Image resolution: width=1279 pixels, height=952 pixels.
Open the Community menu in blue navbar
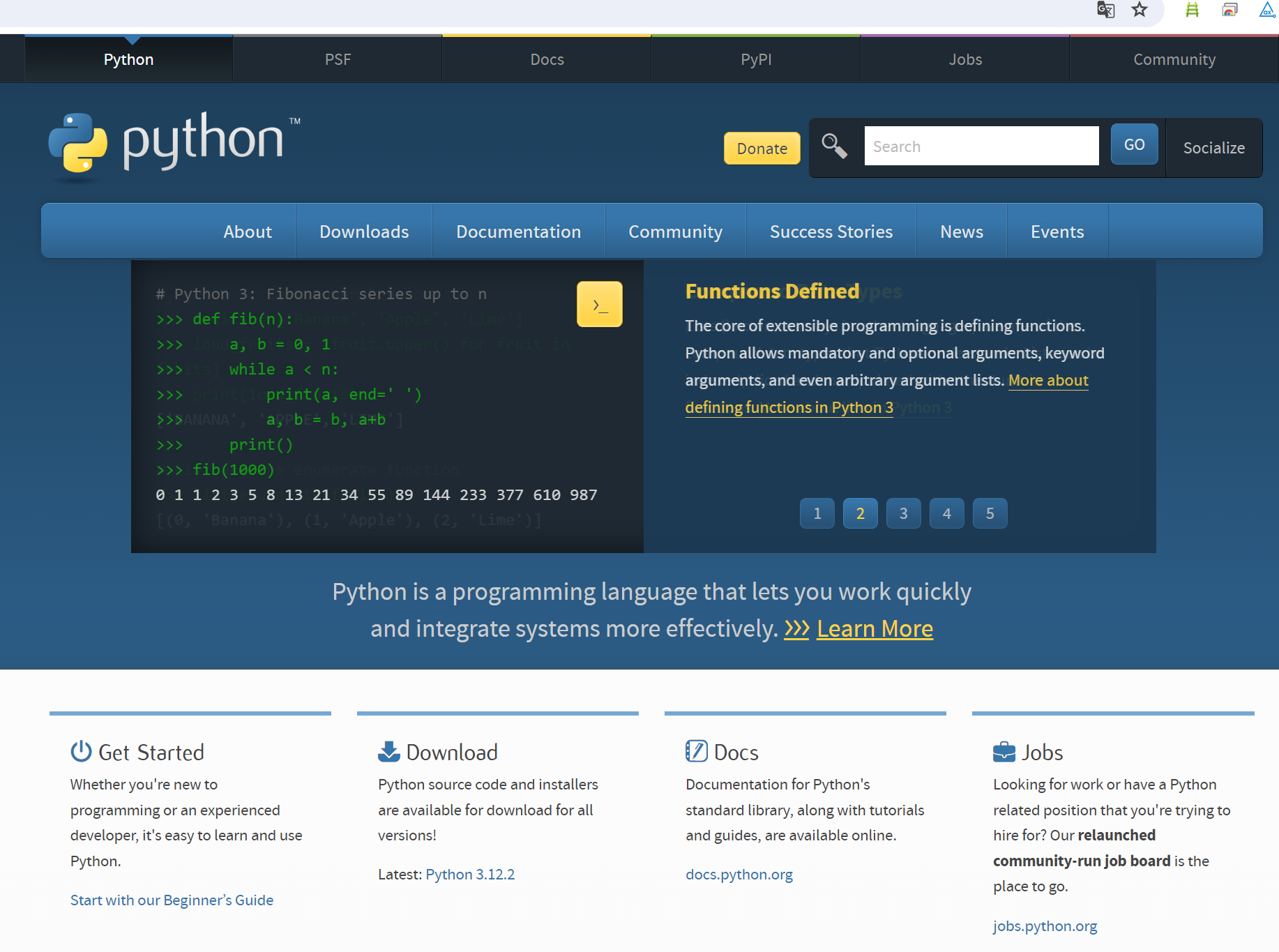[x=675, y=232]
